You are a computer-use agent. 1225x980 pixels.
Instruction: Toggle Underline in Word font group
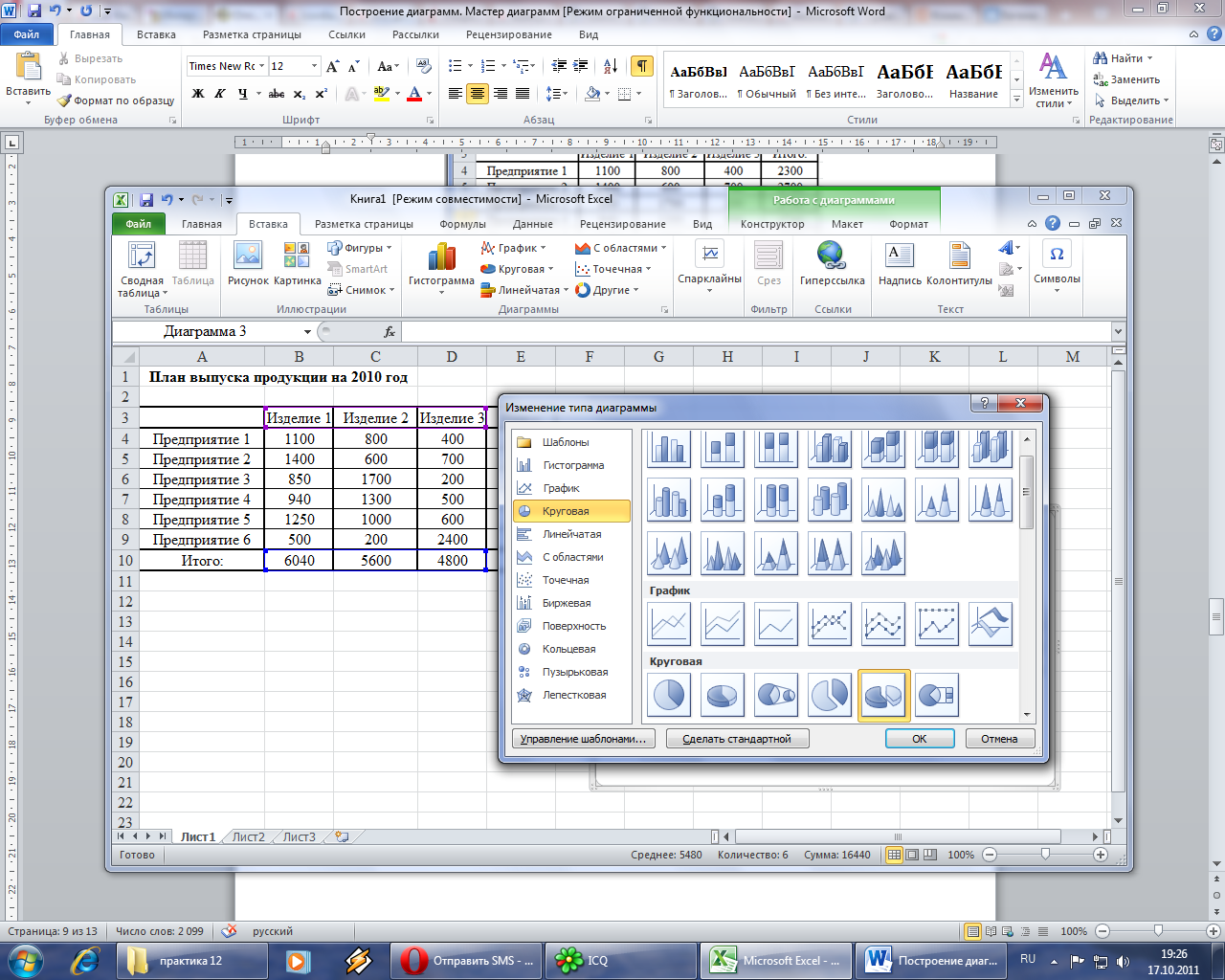(243, 94)
